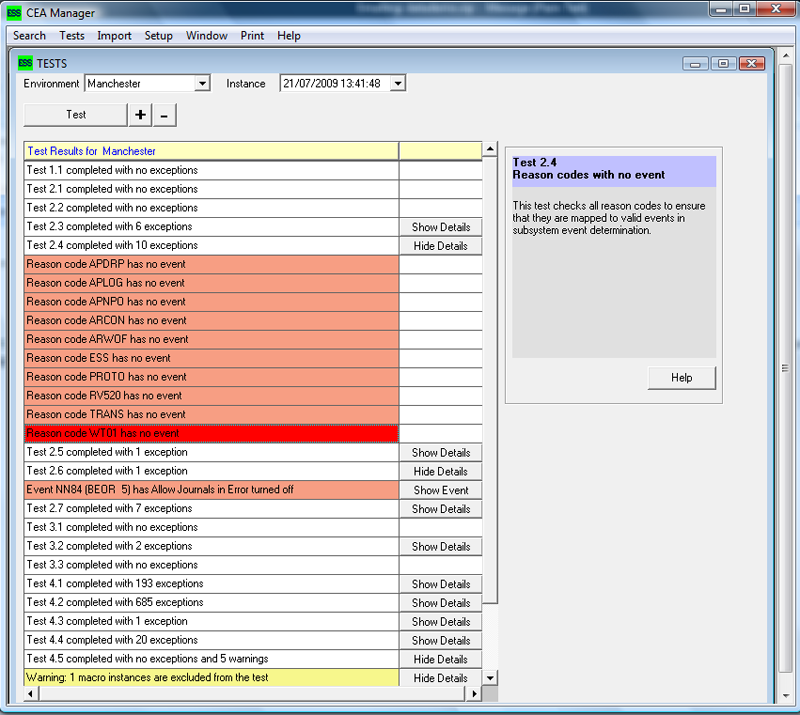Screen dimensions: 800x715
Task: Click the plus button beside Test
Action: pos(141,115)
